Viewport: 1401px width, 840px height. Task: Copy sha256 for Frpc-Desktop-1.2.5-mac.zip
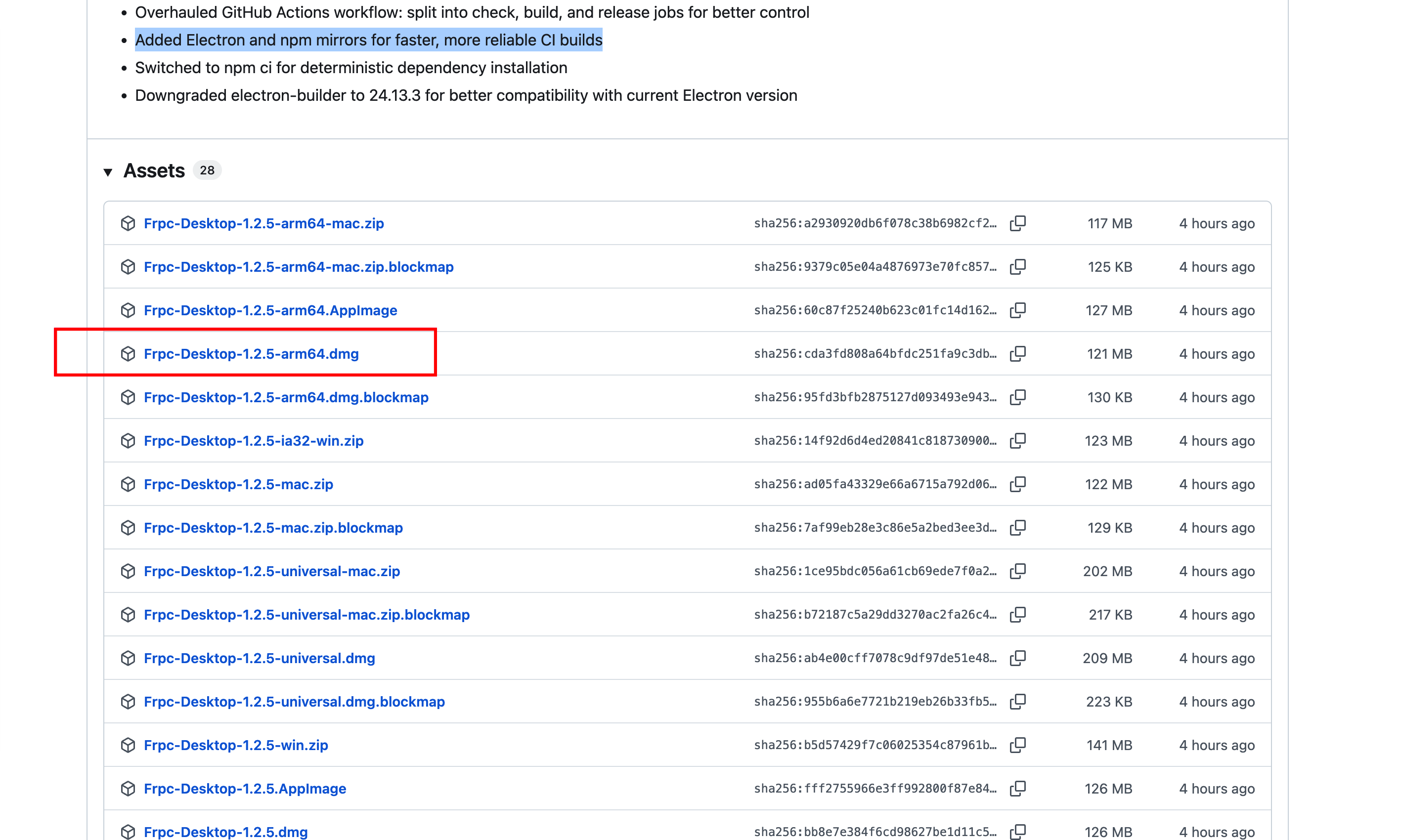1017,485
